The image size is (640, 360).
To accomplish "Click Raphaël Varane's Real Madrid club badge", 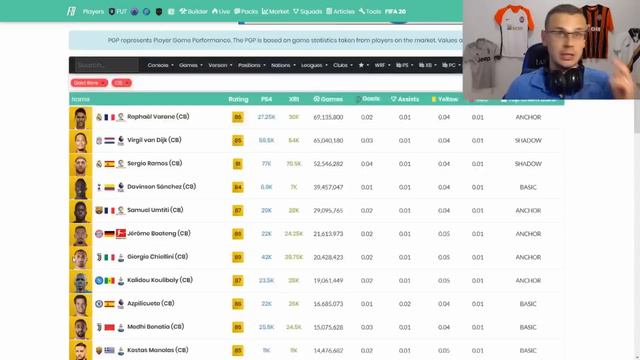I will coord(99,117).
